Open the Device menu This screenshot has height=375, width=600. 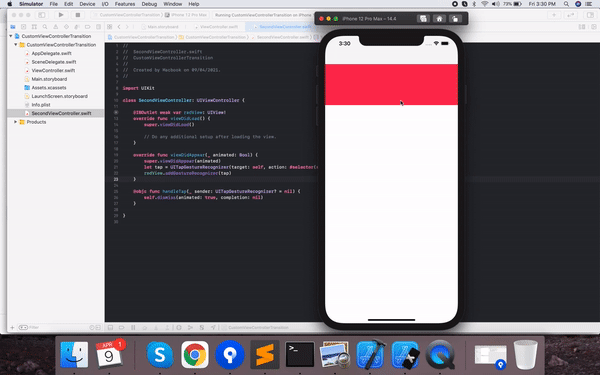pos(87,4)
